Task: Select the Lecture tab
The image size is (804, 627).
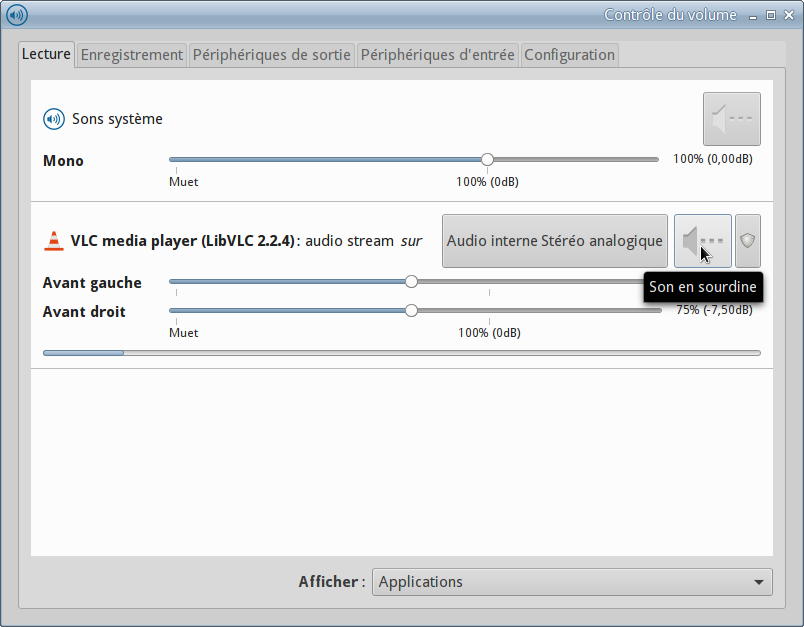Action: tap(47, 54)
